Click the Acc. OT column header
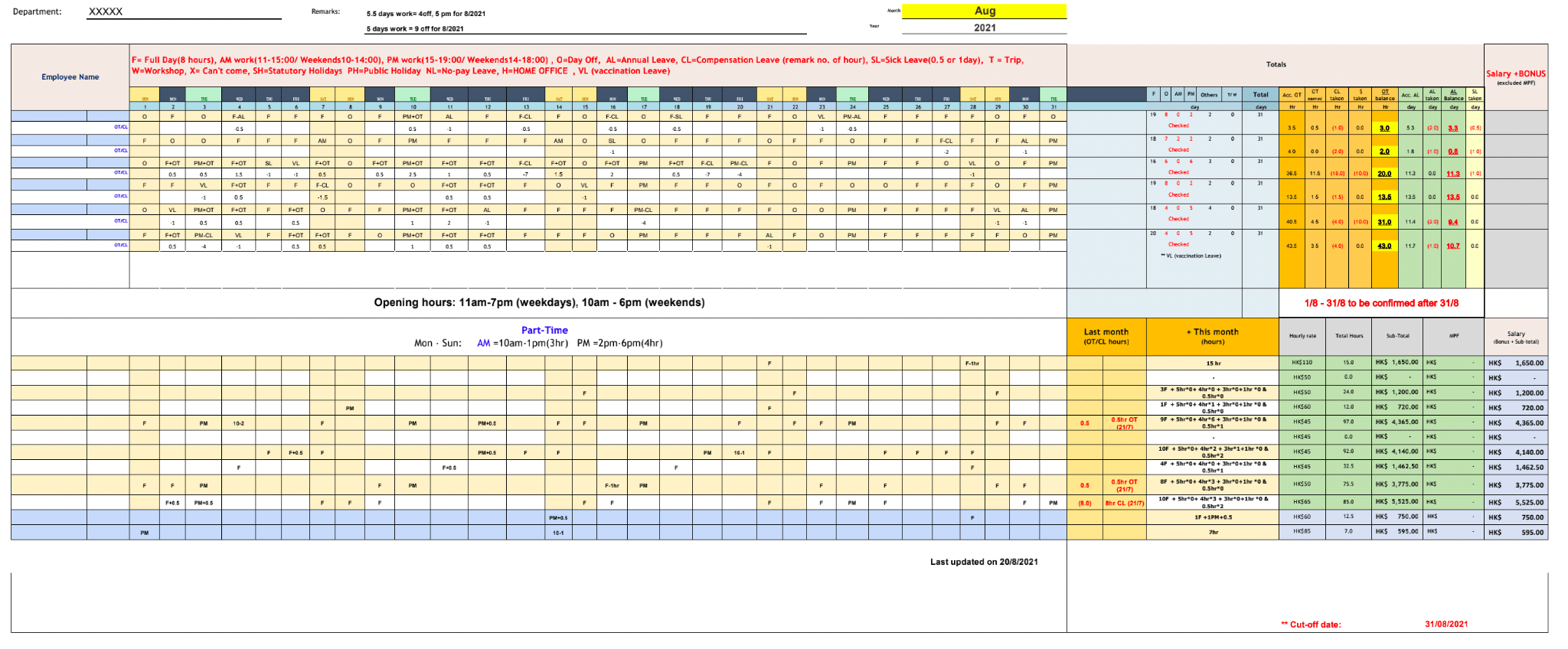 pos(1292,95)
